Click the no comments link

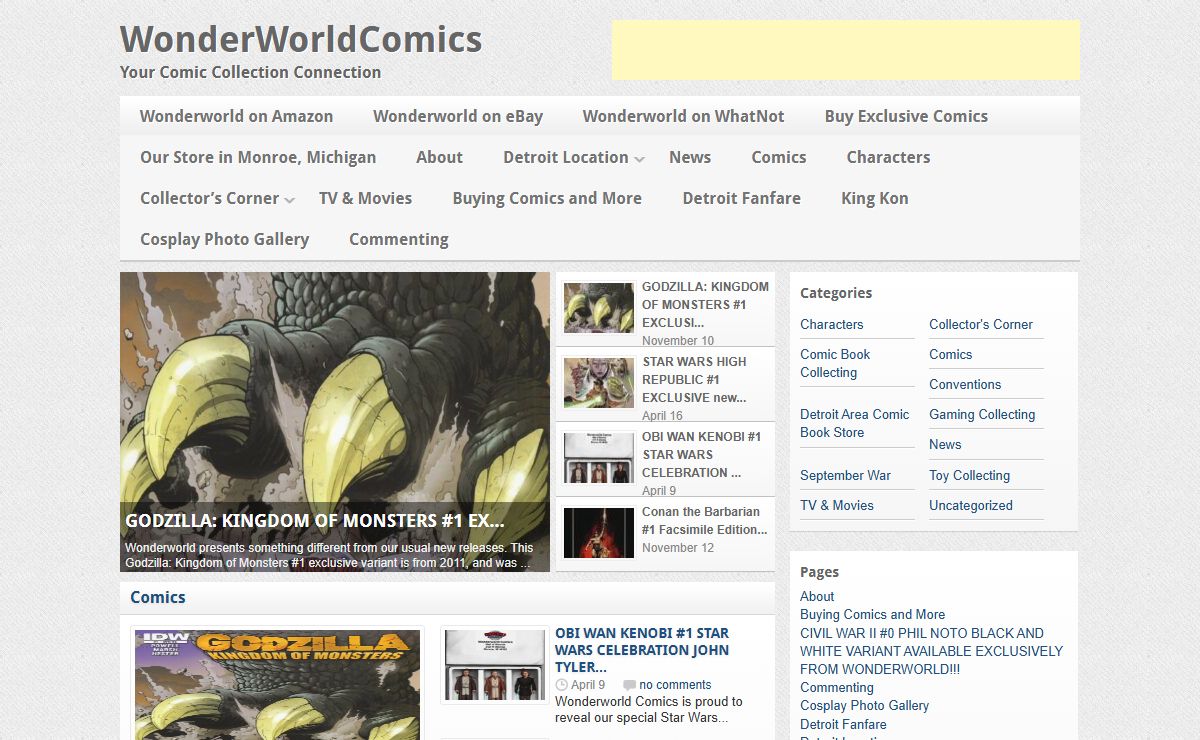coord(675,685)
